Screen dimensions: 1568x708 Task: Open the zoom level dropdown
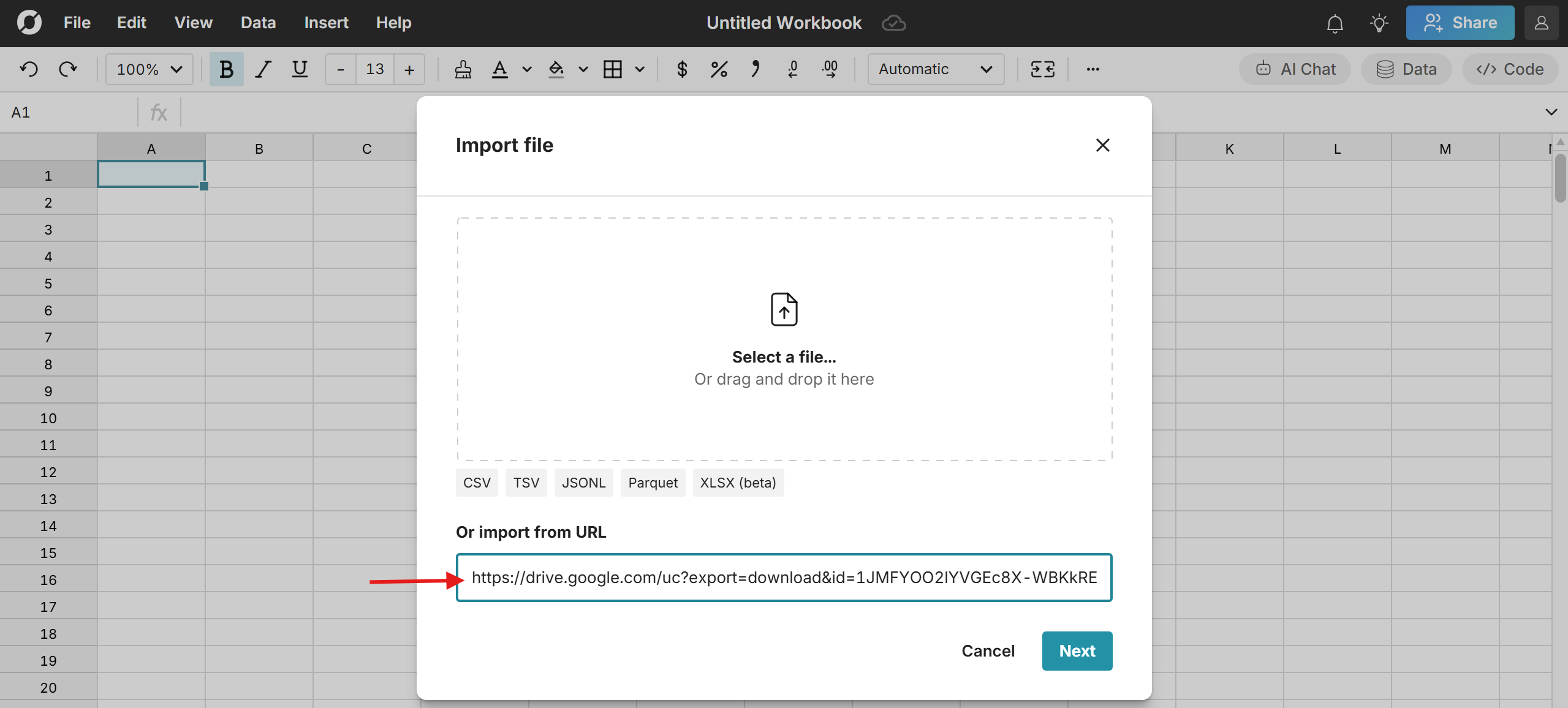click(x=148, y=69)
